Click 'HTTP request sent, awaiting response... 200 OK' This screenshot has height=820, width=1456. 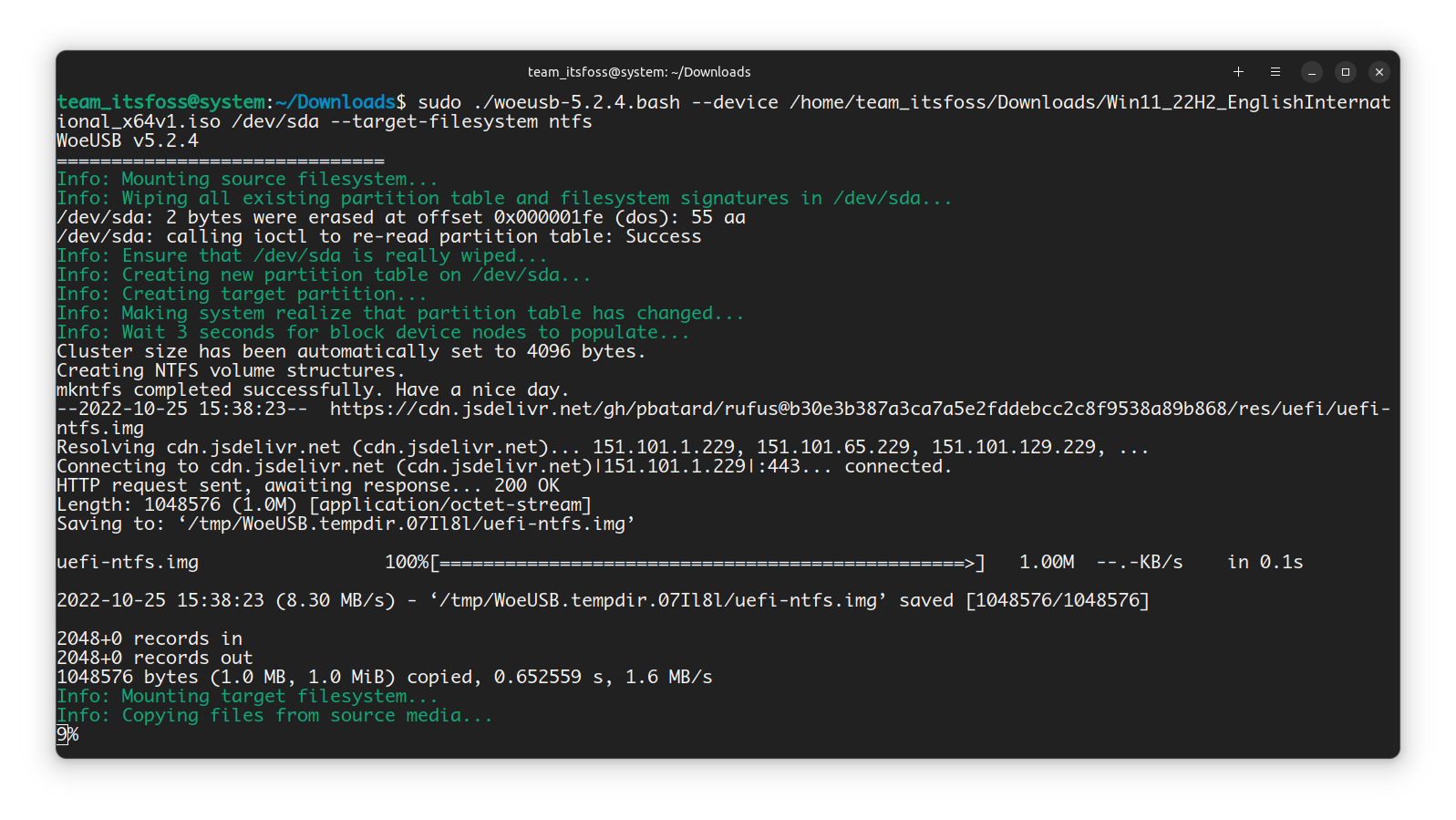click(x=308, y=485)
